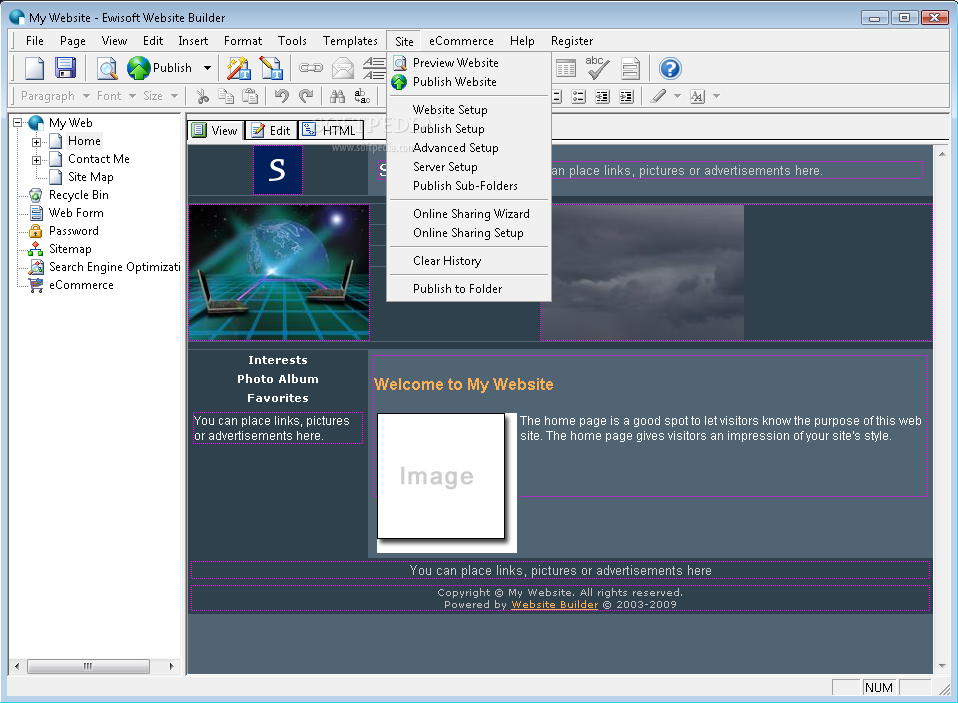Viewport: 958px width, 703px height.
Task: Open Web Form in the sidebar
Action: (76, 213)
